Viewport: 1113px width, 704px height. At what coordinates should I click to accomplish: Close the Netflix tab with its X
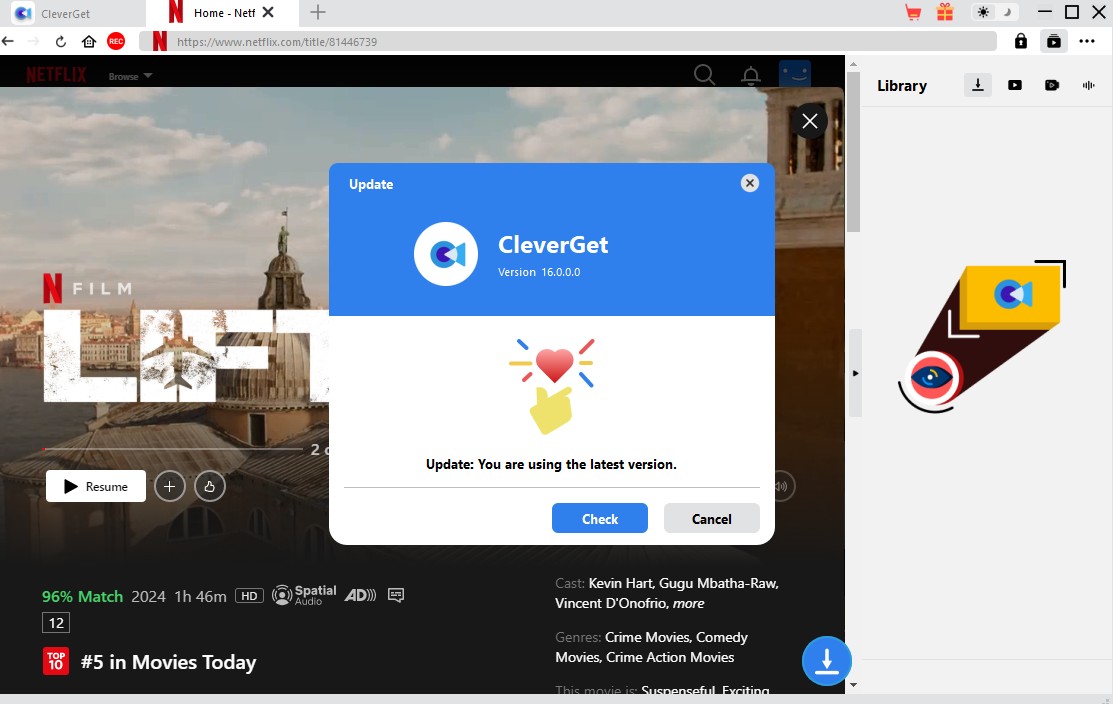[268, 12]
